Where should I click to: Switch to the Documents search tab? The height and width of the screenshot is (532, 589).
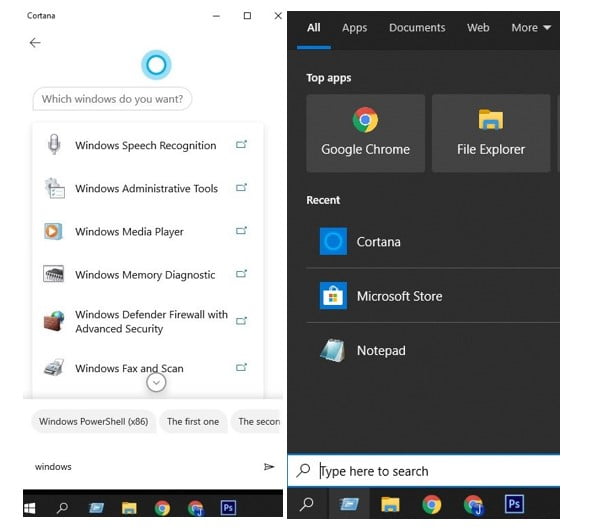[417, 28]
